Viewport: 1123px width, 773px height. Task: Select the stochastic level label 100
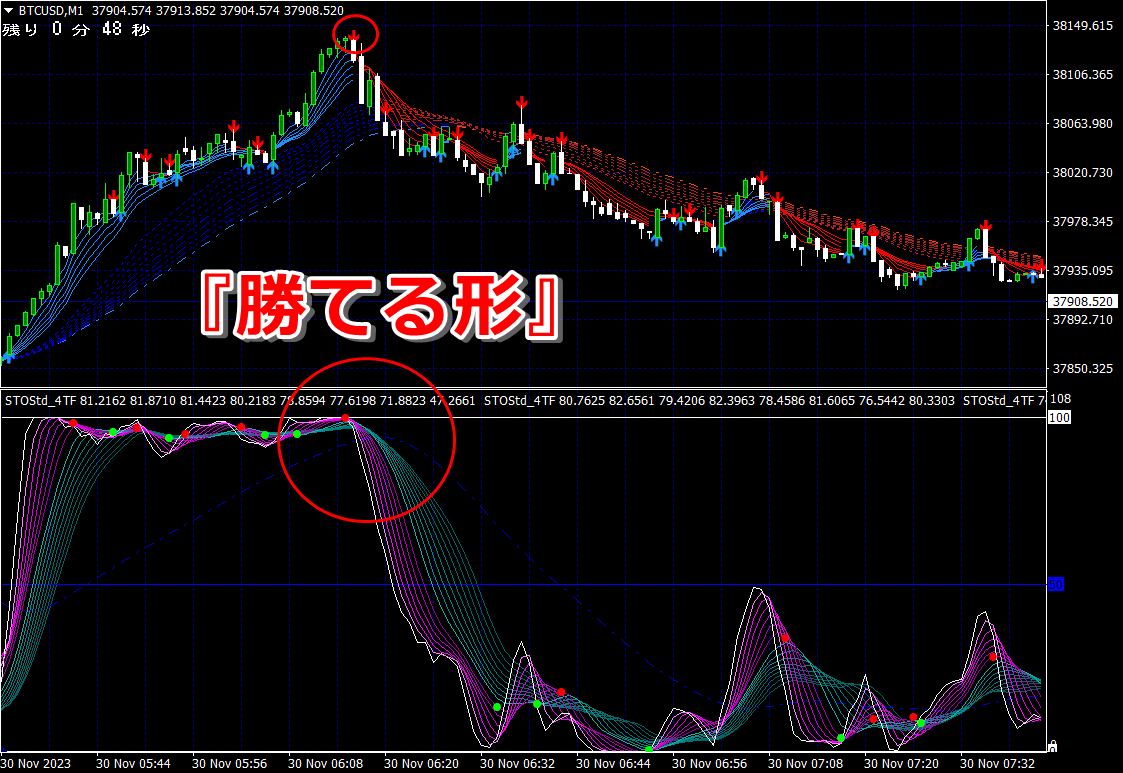point(1059,418)
